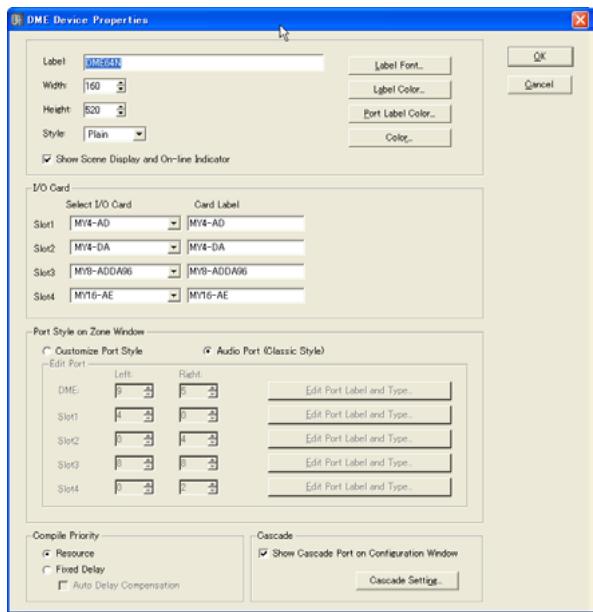Click Edit Port Label and Type for Slot4
This screenshot has height=612, width=593.
coord(360,487)
